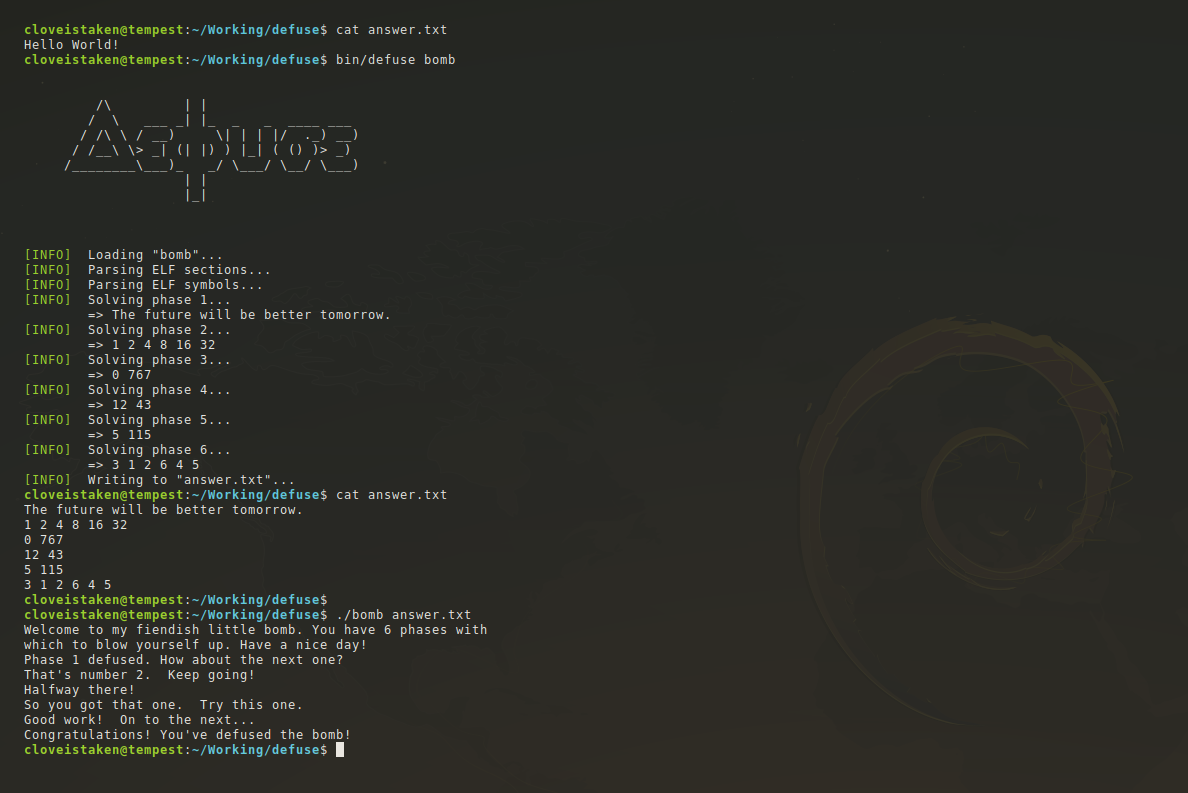The height and width of the screenshot is (793, 1188).
Task: Click "So you got that one. Try this one."
Action: [x=163, y=705]
